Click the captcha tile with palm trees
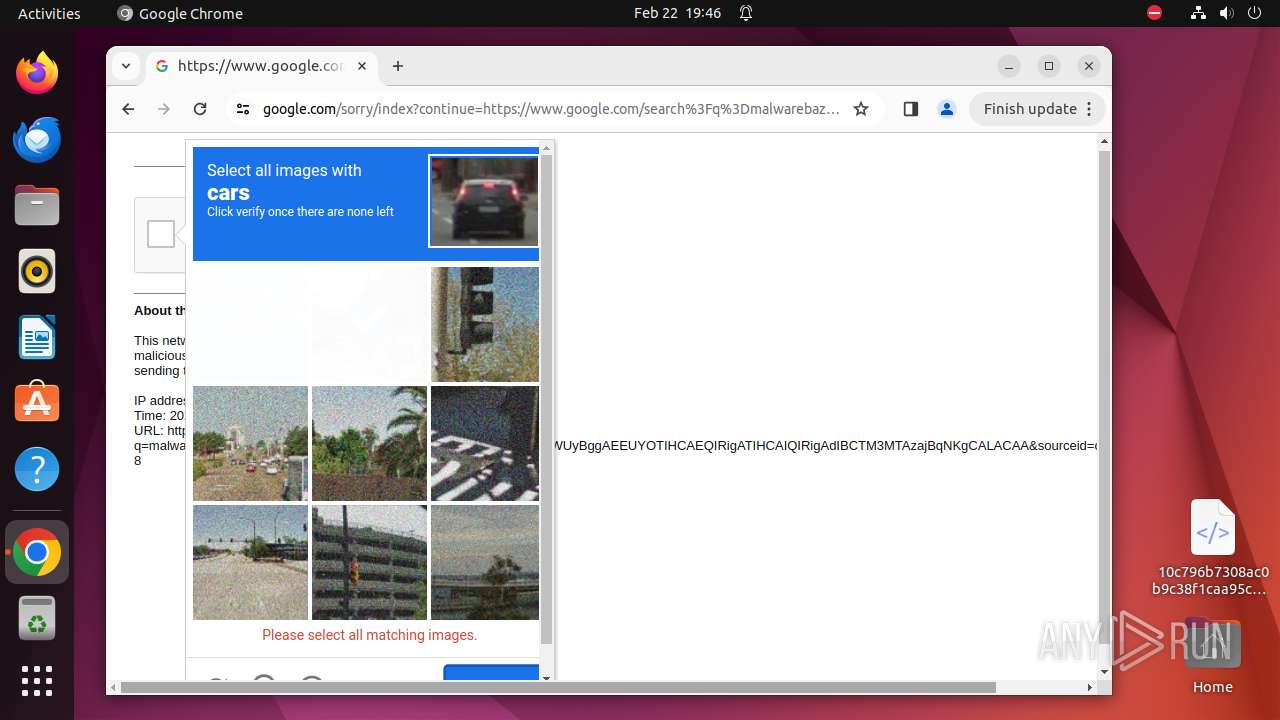This screenshot has width=1280, height=720. click(x=369, y=443)
